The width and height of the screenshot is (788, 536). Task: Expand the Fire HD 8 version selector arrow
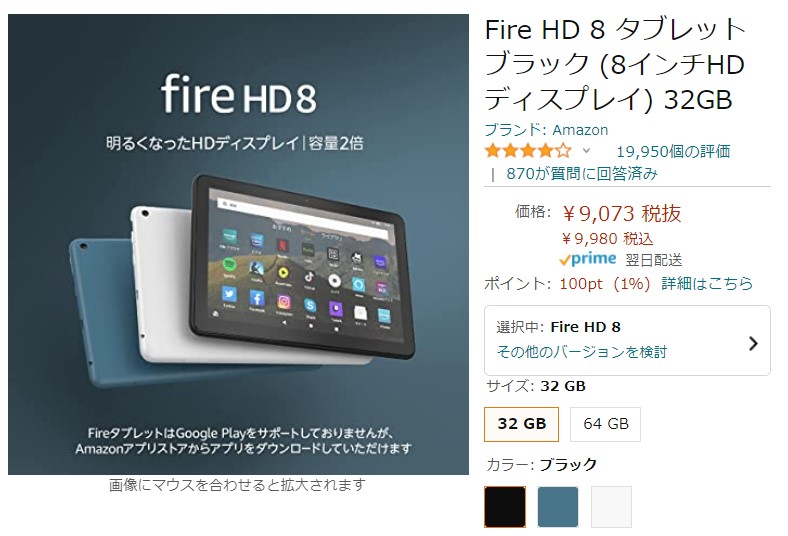click(x=753, y=344)
